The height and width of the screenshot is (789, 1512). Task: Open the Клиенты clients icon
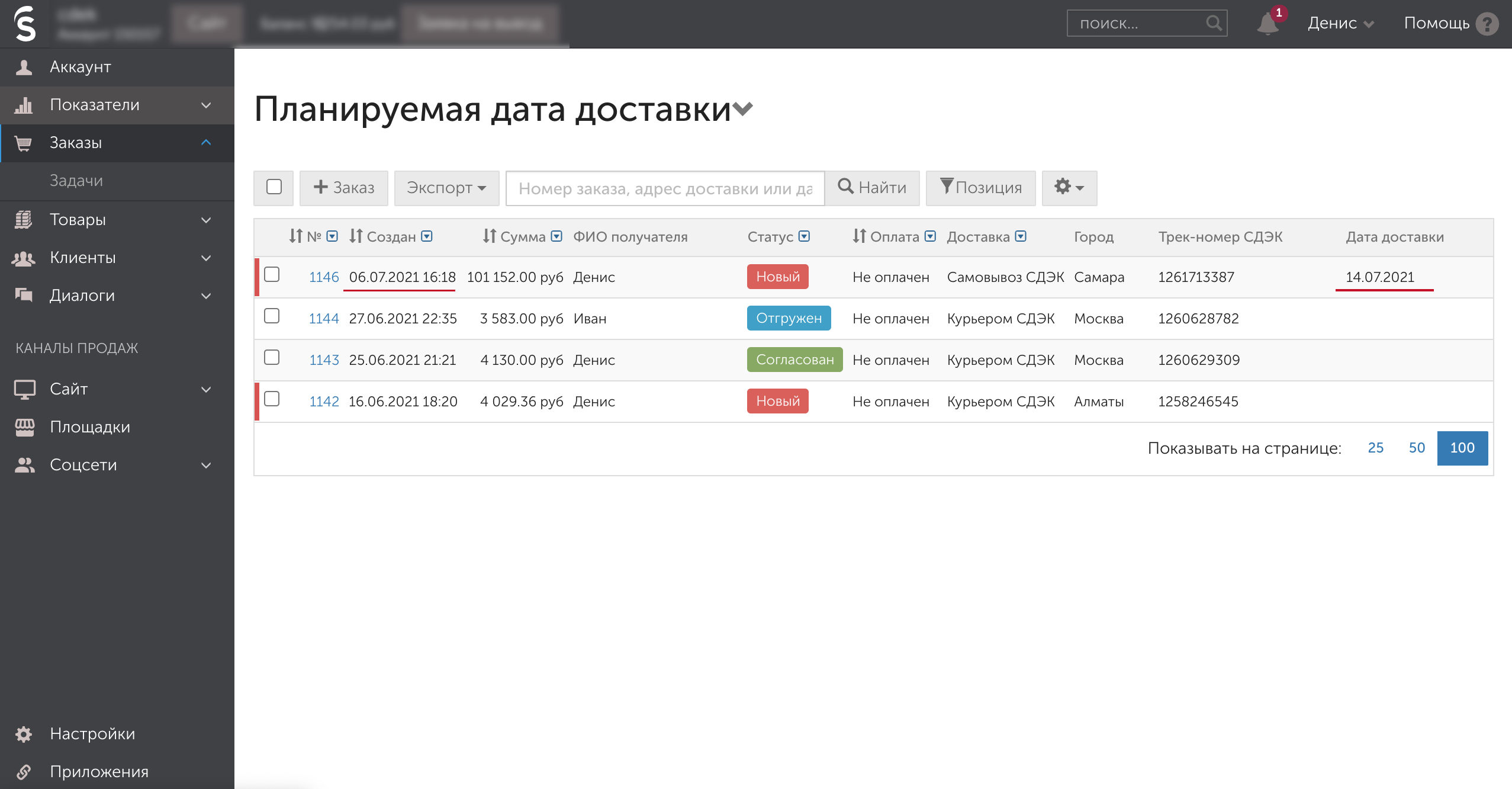click(24, 257)
